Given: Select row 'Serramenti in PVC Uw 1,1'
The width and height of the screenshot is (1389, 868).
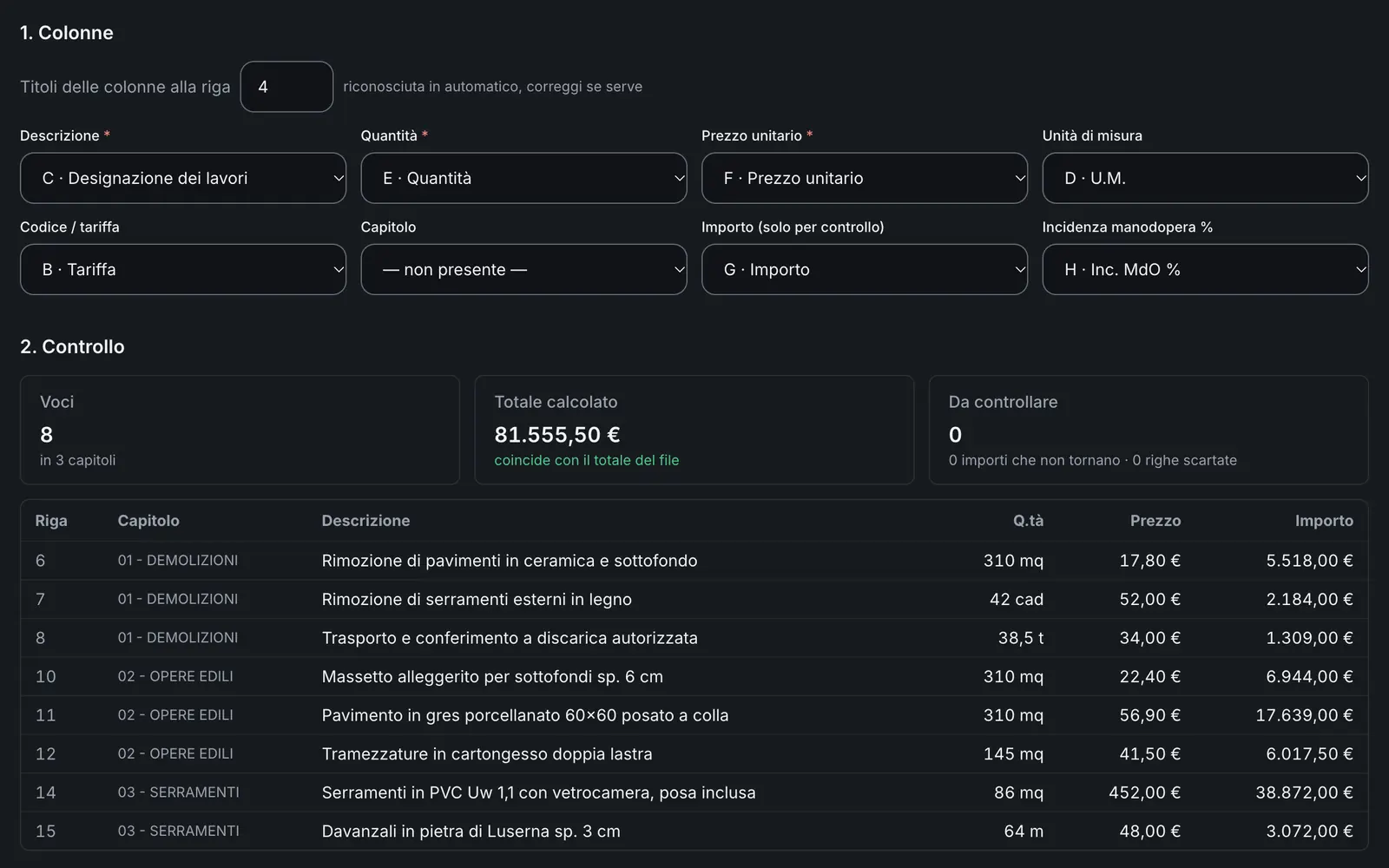Looking at the screenshot, I should 694,792.
